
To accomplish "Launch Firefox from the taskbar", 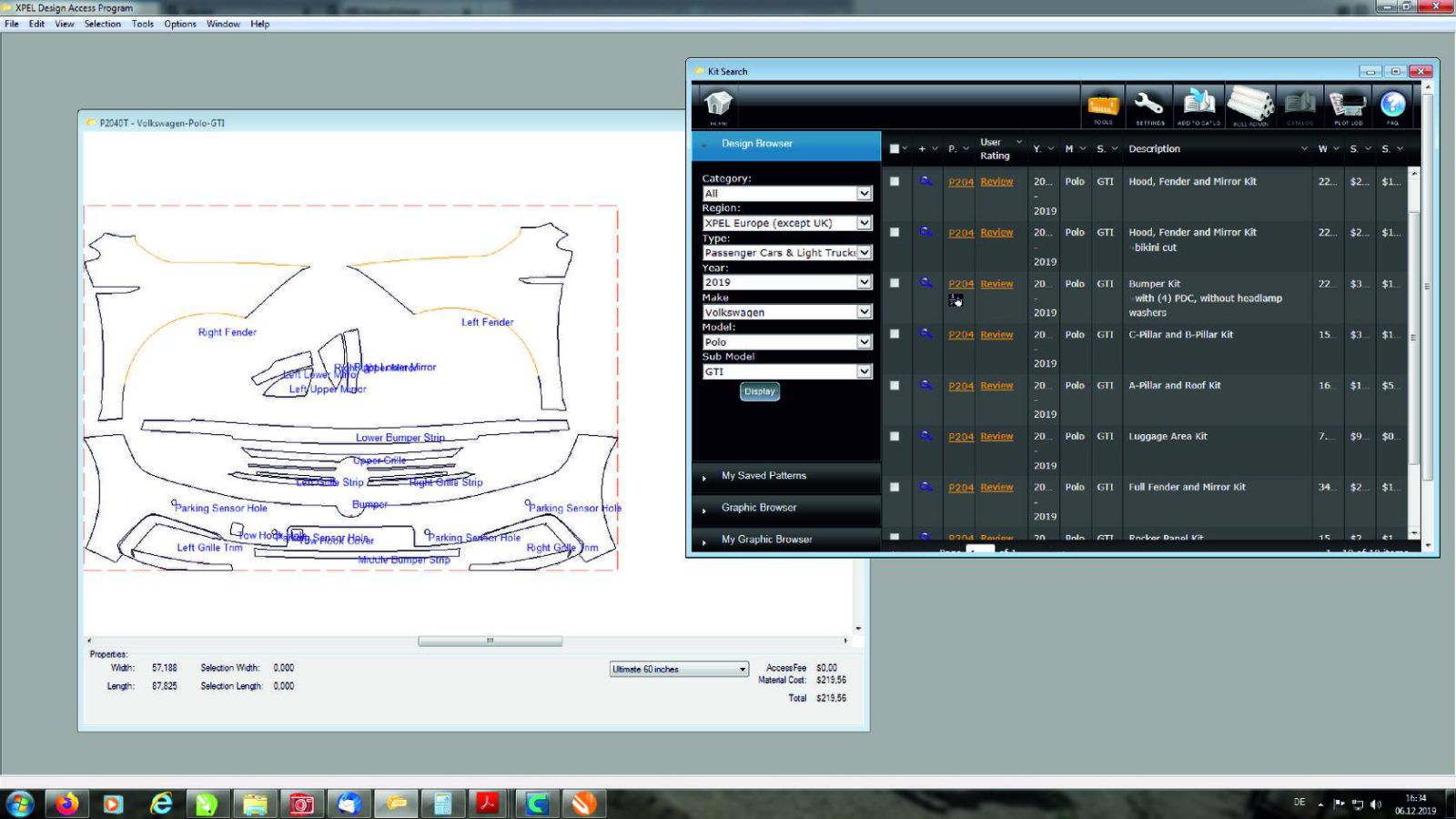I will point(67,804).
